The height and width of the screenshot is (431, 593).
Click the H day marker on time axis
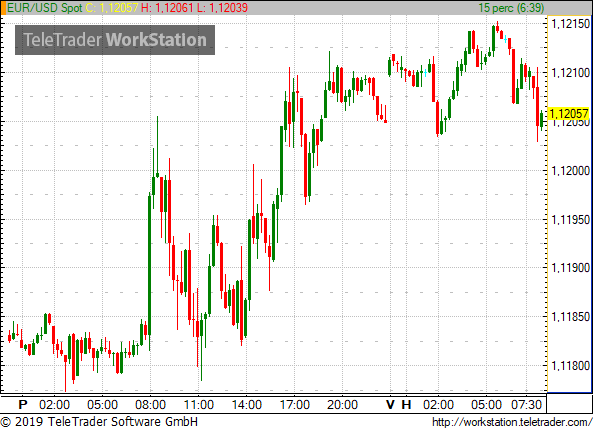tap(406, 405)
